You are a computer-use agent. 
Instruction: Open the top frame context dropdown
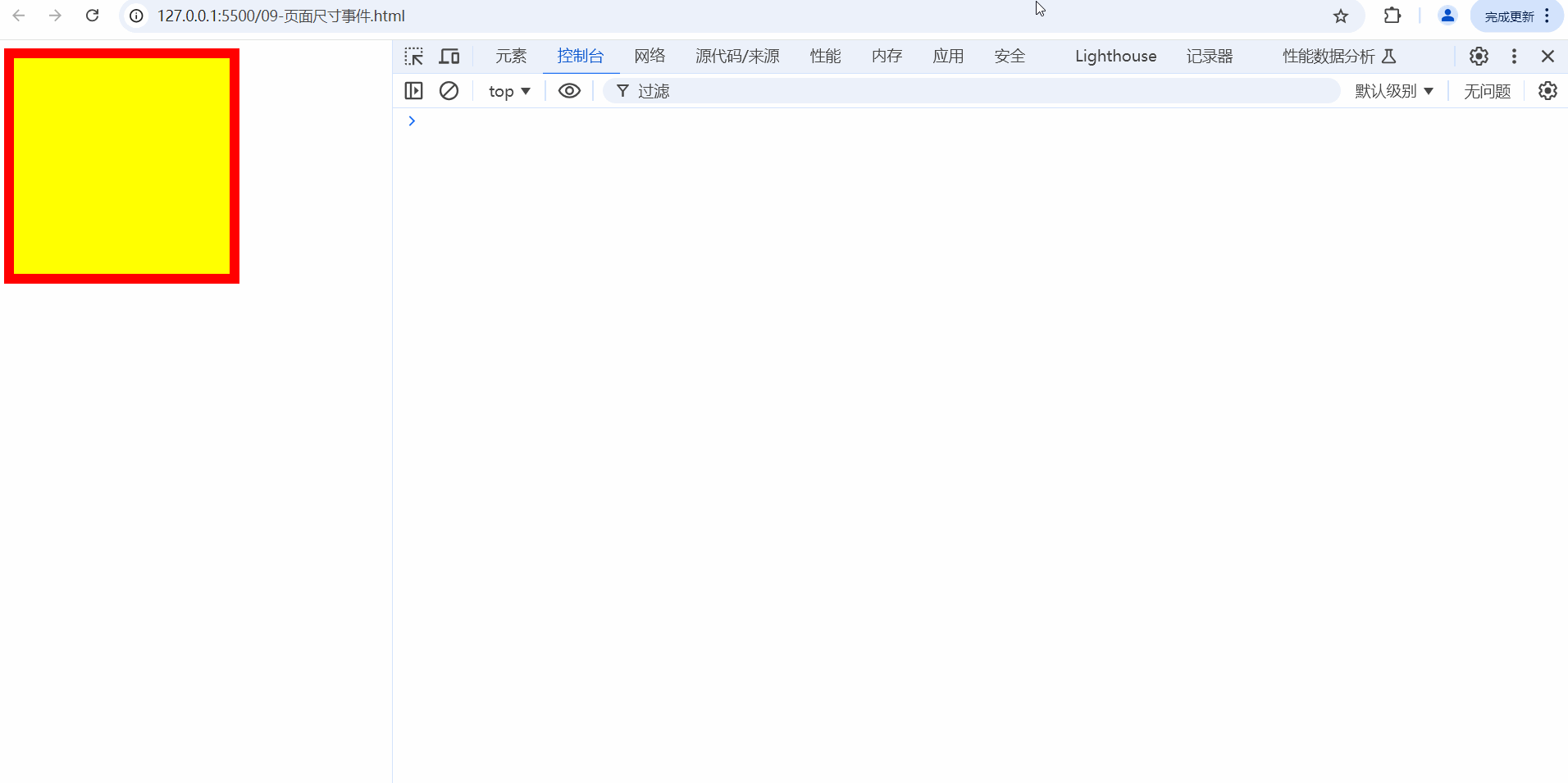pos(508,90)
